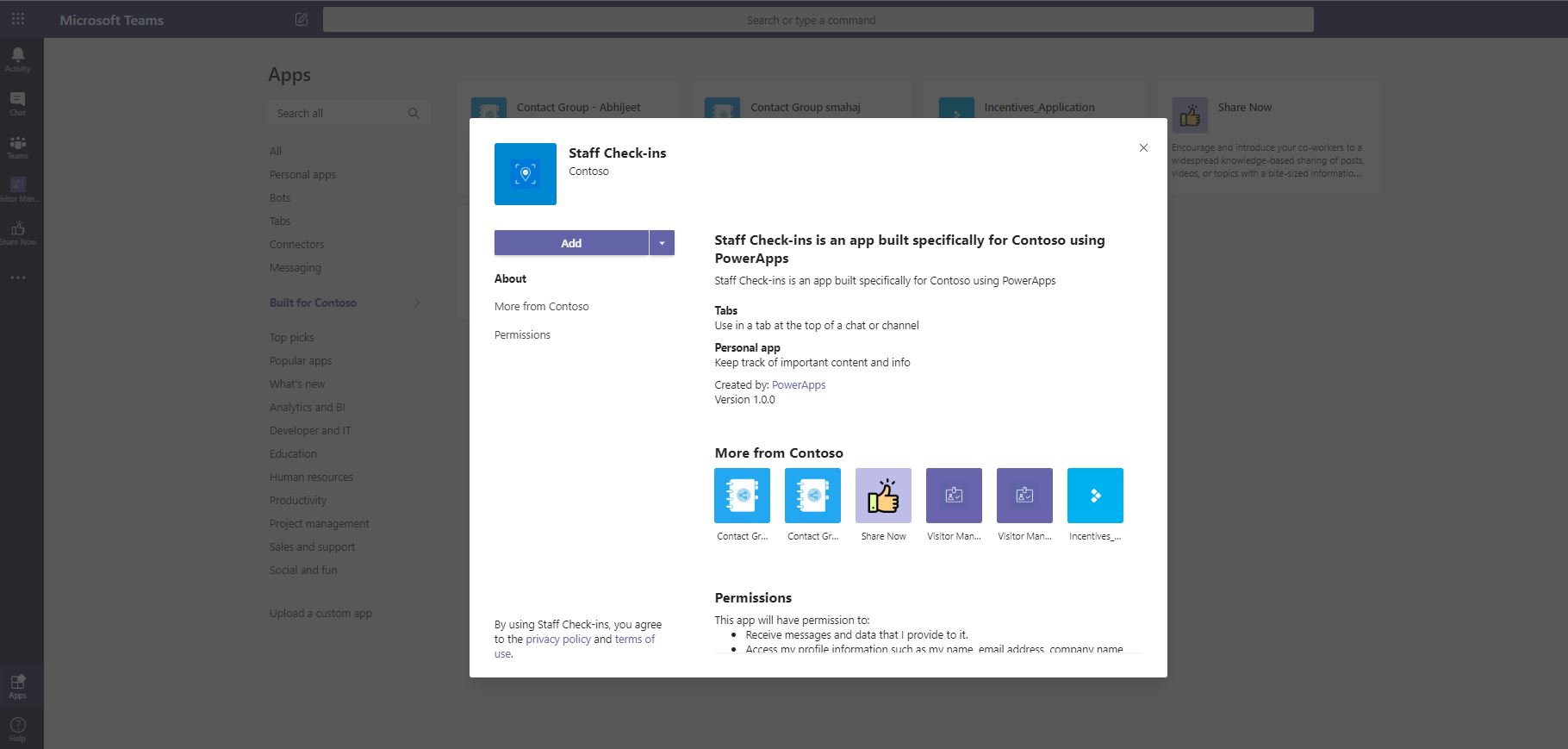Image resolution: width=1568 pixels, height=749 pixels.
Task: Open Project management category
Action: (319, 523)
